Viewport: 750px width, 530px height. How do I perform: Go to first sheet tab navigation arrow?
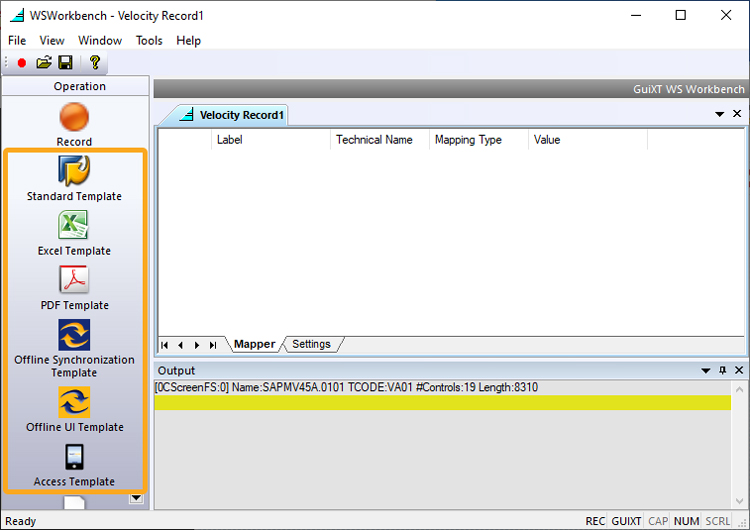click(165, 345)
